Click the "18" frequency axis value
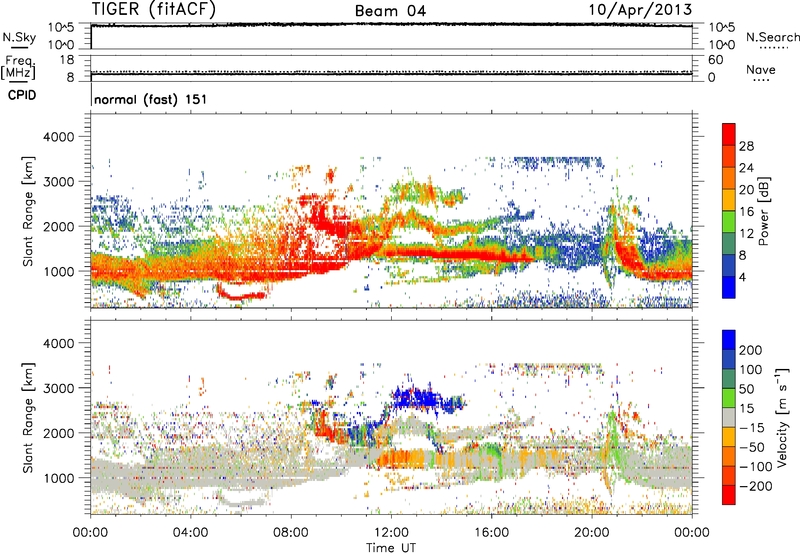Viewport: 800px width, 554px height. 67,60
